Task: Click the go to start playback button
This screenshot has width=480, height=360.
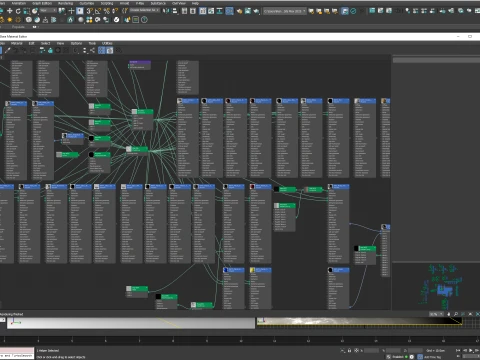Action: point(458,351)
